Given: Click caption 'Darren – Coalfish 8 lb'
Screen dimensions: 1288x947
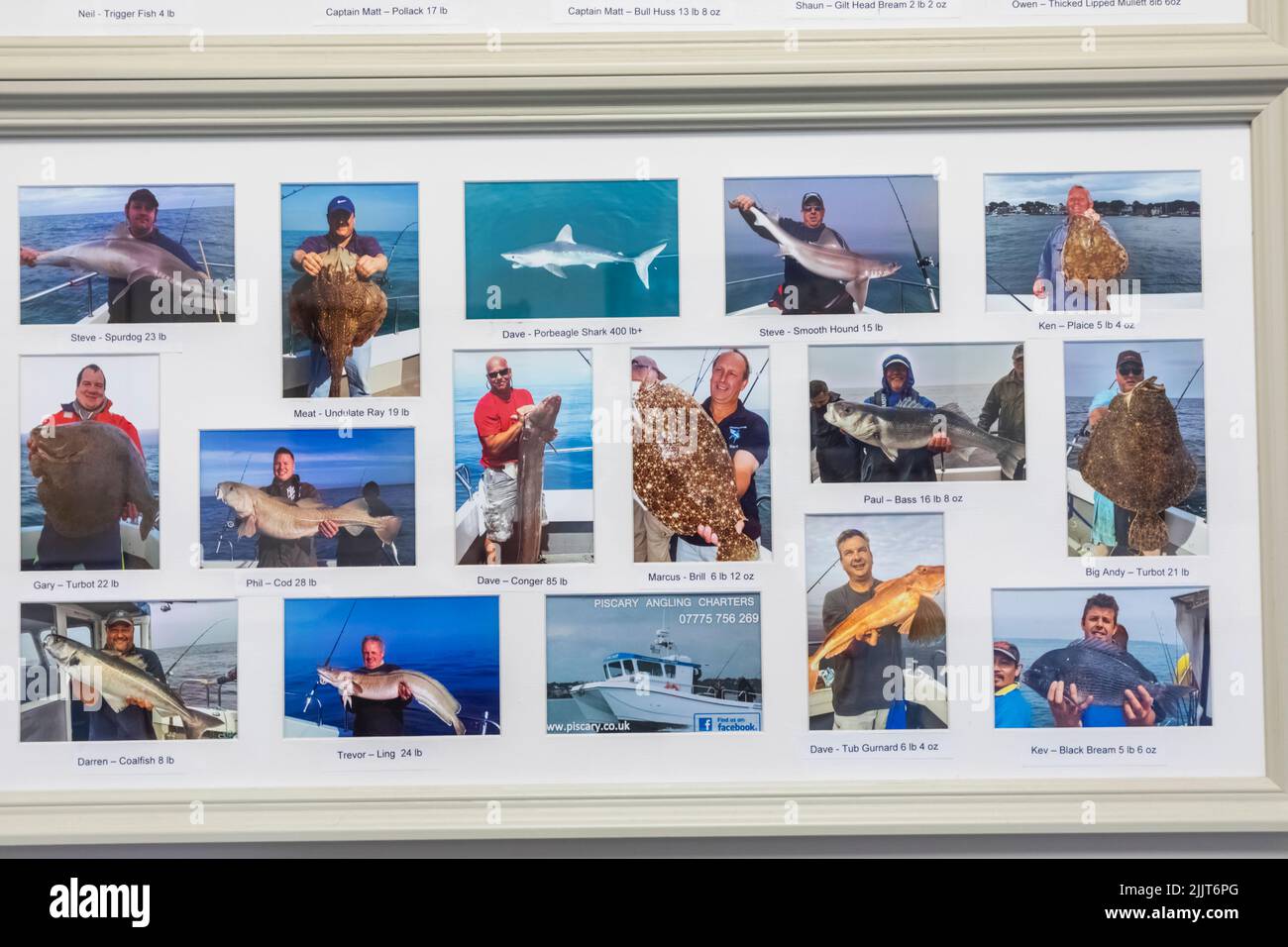Looking at the screenshot, I should pos(126,761).
